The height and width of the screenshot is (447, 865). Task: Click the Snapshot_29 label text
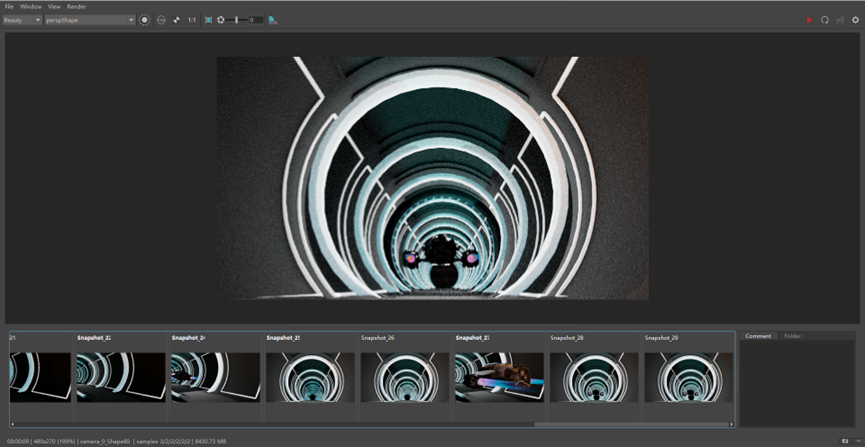661,338
